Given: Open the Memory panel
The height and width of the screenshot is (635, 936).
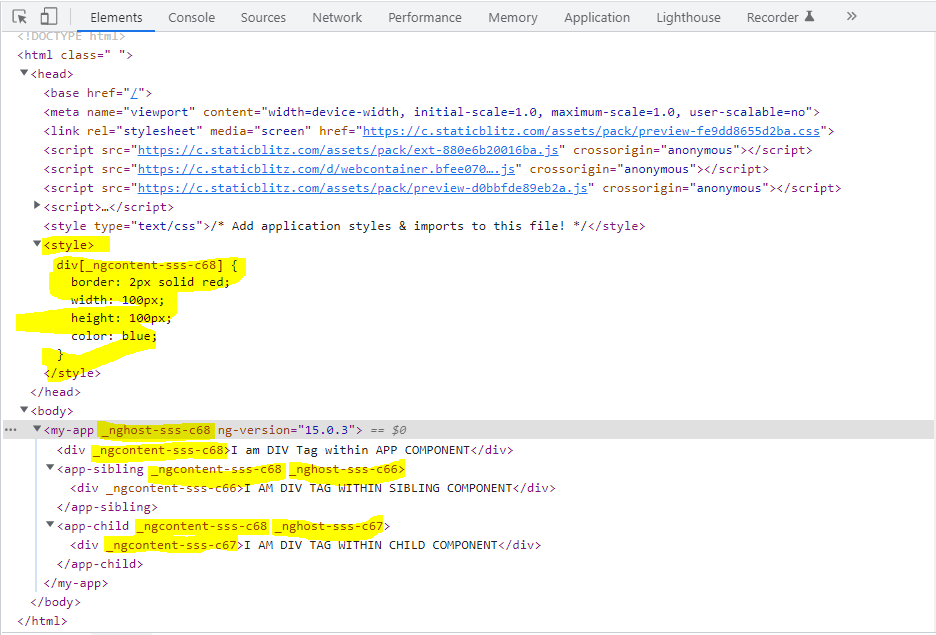Looking at the screenshot, I should (513, 17).
